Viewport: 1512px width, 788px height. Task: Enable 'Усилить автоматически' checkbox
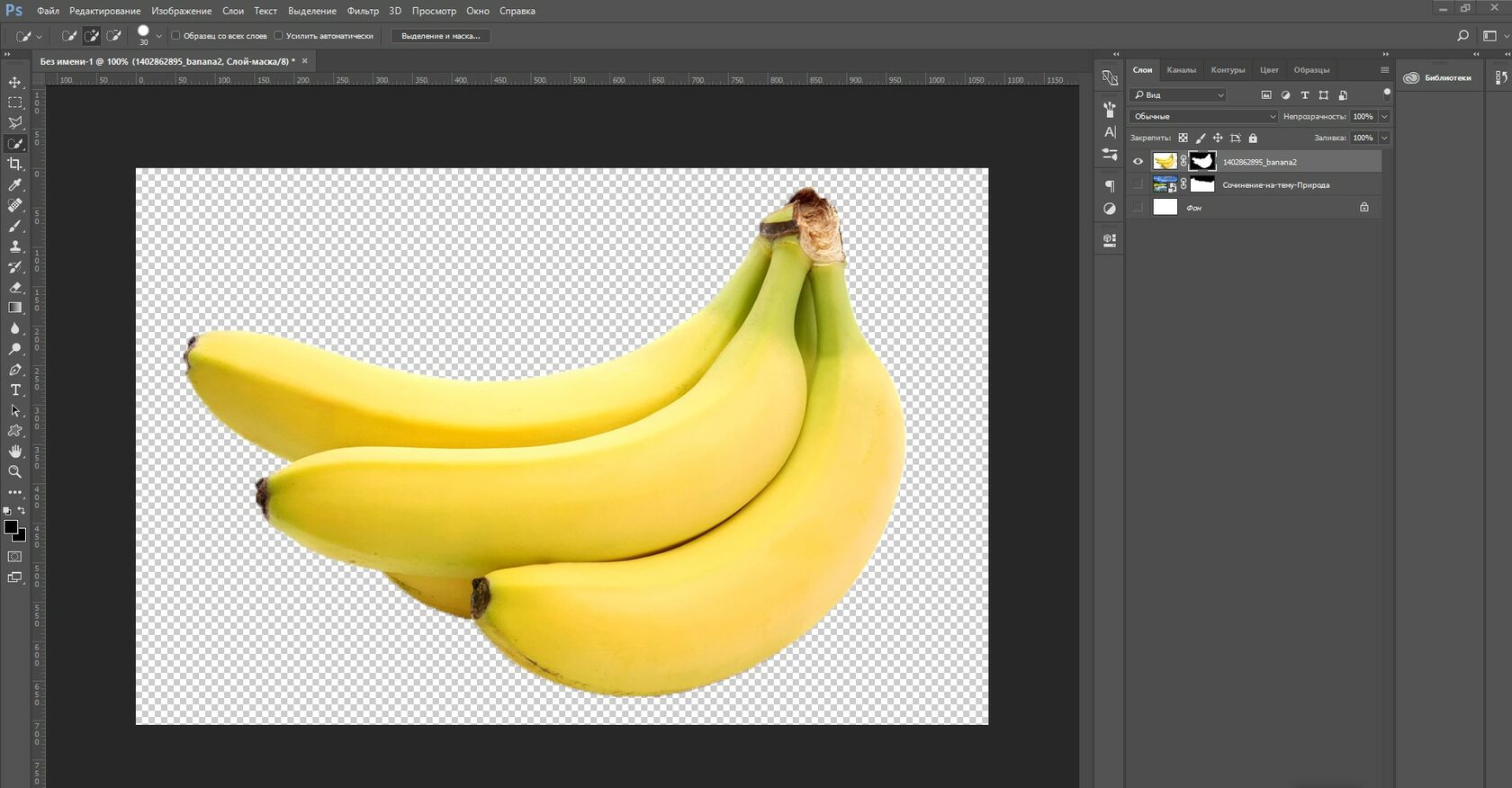pyautogui.click(x=278, y=36)
